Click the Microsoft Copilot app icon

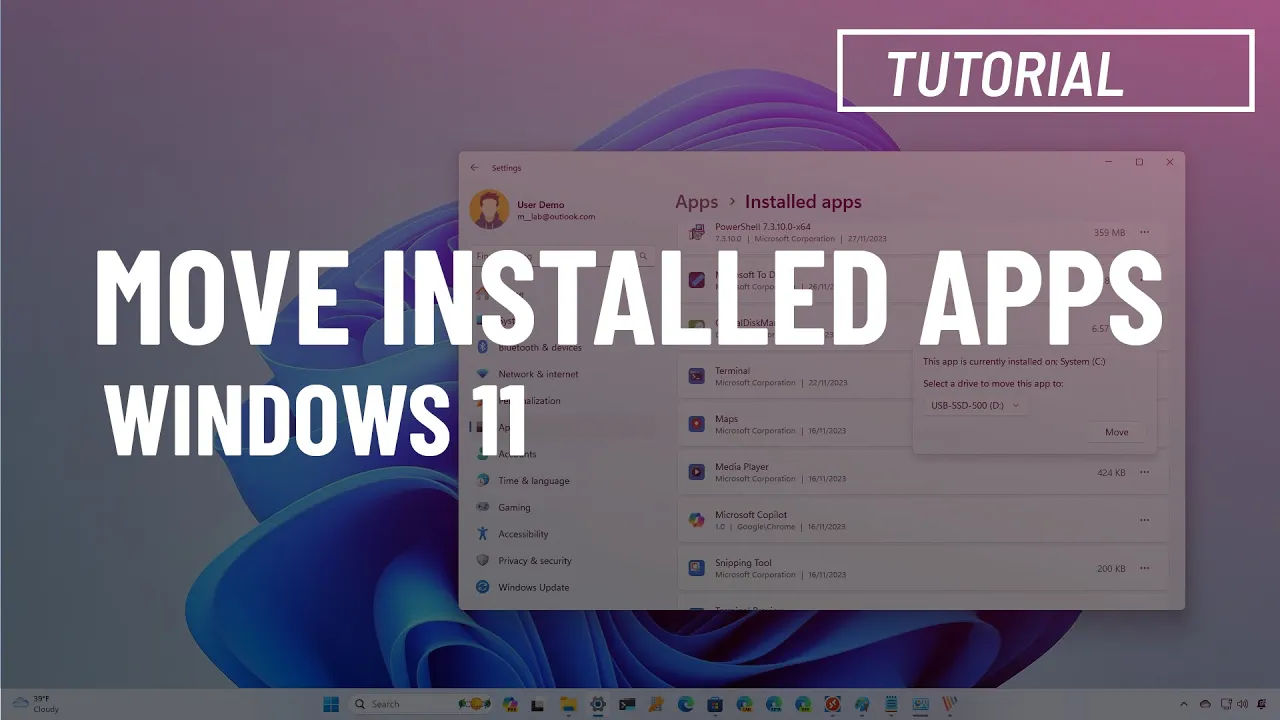pos(697,520)
